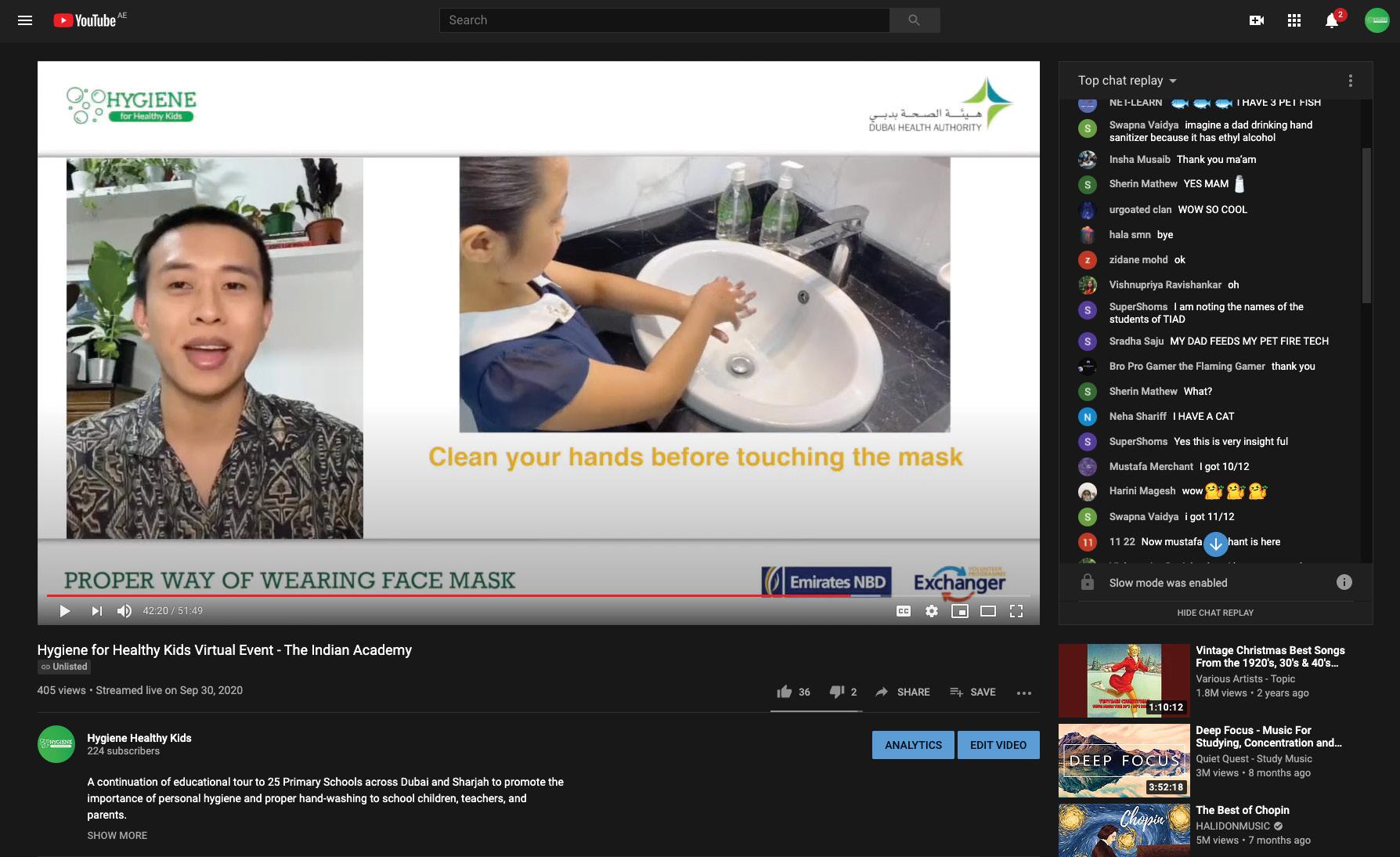Click Bro Pro Gamer the Flaming Gamer name
Viewport: 1400px width, 857px height.
click(1187, 366)
